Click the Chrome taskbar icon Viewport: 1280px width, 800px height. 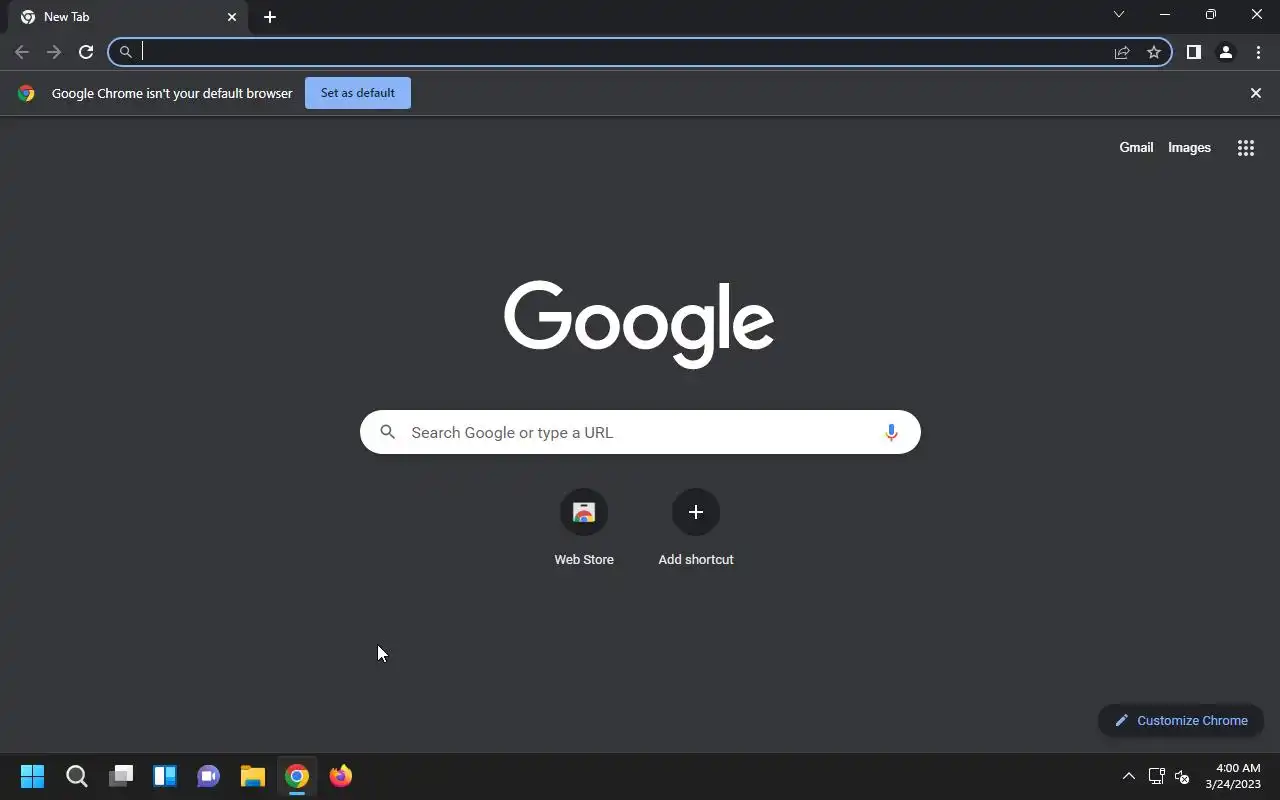point(297,776)
